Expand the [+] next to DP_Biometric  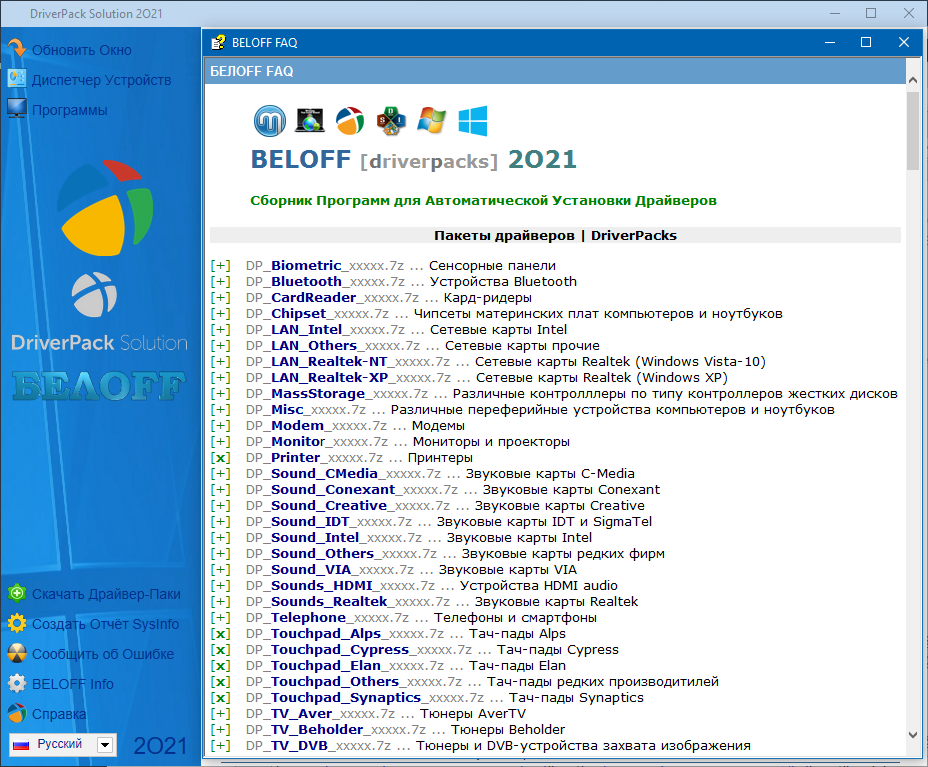220,266
